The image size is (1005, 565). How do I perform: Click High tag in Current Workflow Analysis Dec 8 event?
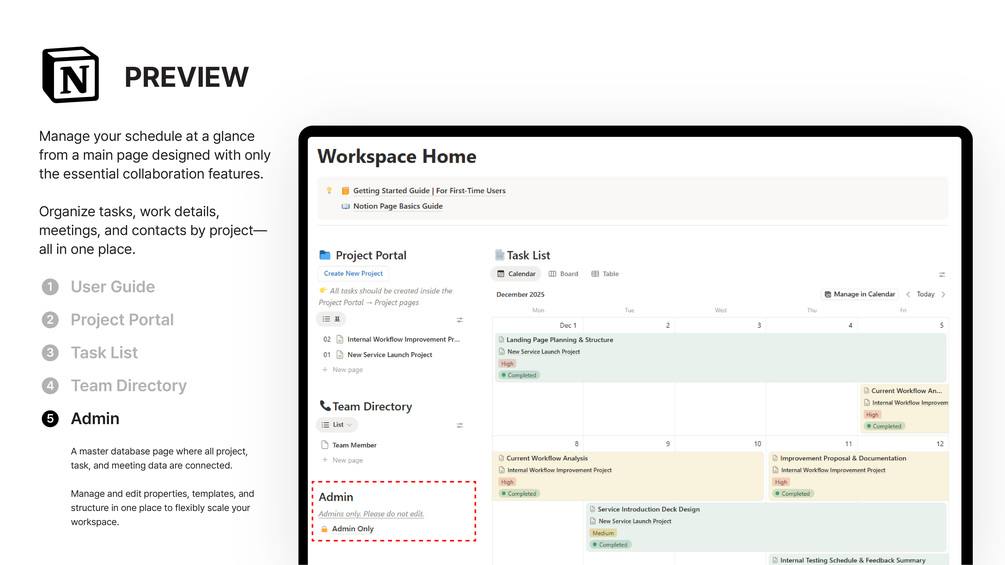508,482
